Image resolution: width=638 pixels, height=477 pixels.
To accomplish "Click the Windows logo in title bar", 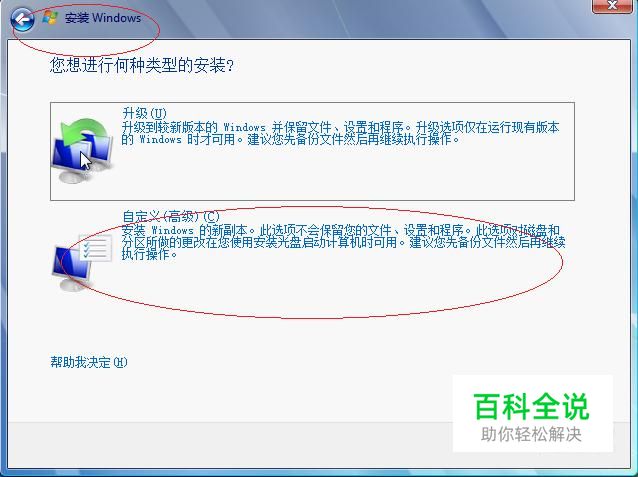I will click(50, 18).
